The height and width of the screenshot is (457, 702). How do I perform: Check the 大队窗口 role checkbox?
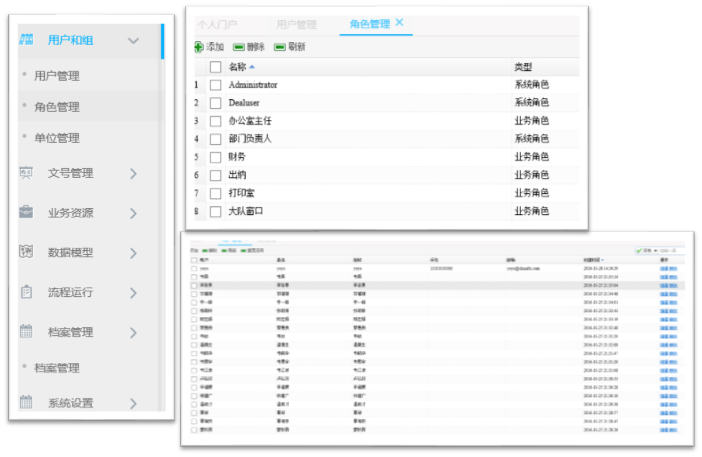pos(215,212)
